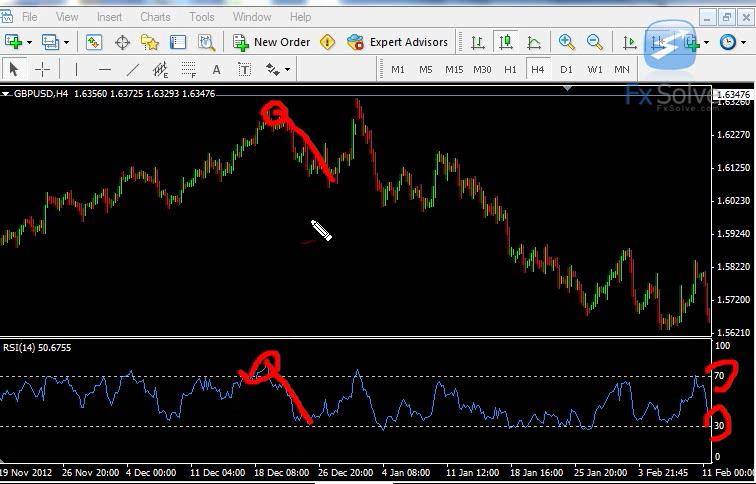The height and width of the screenshot is (484, 756).
Task: Select the trendline drawing tool
Action: (x=133, y=69)
